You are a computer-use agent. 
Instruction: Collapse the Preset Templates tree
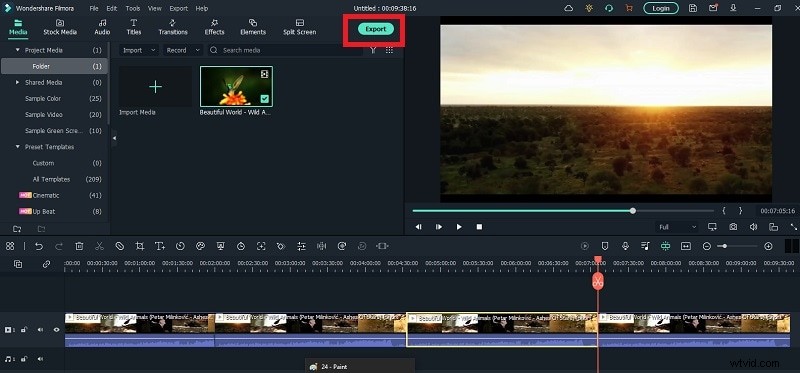tap(18, 147)
